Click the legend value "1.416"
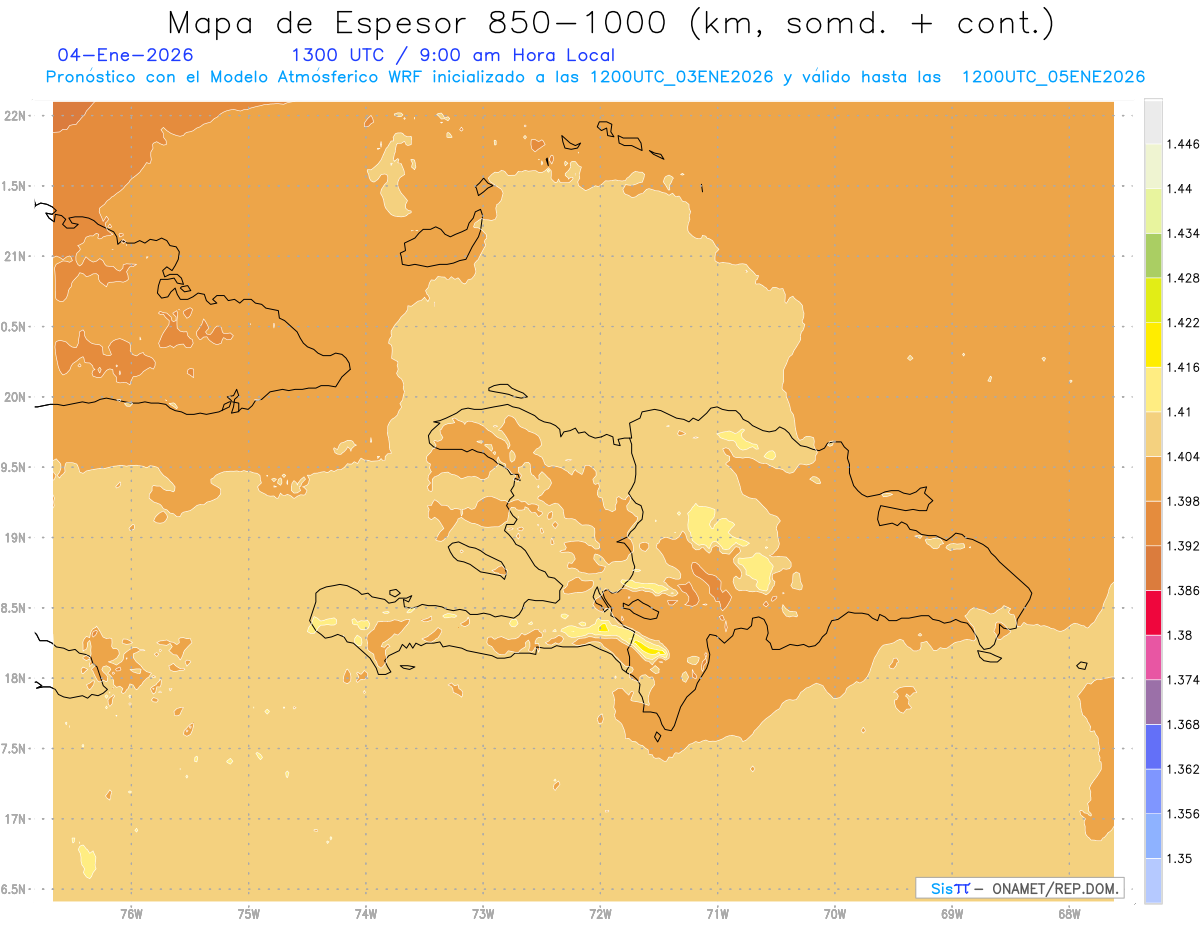1200x927 pixels. coord(1182,367)
